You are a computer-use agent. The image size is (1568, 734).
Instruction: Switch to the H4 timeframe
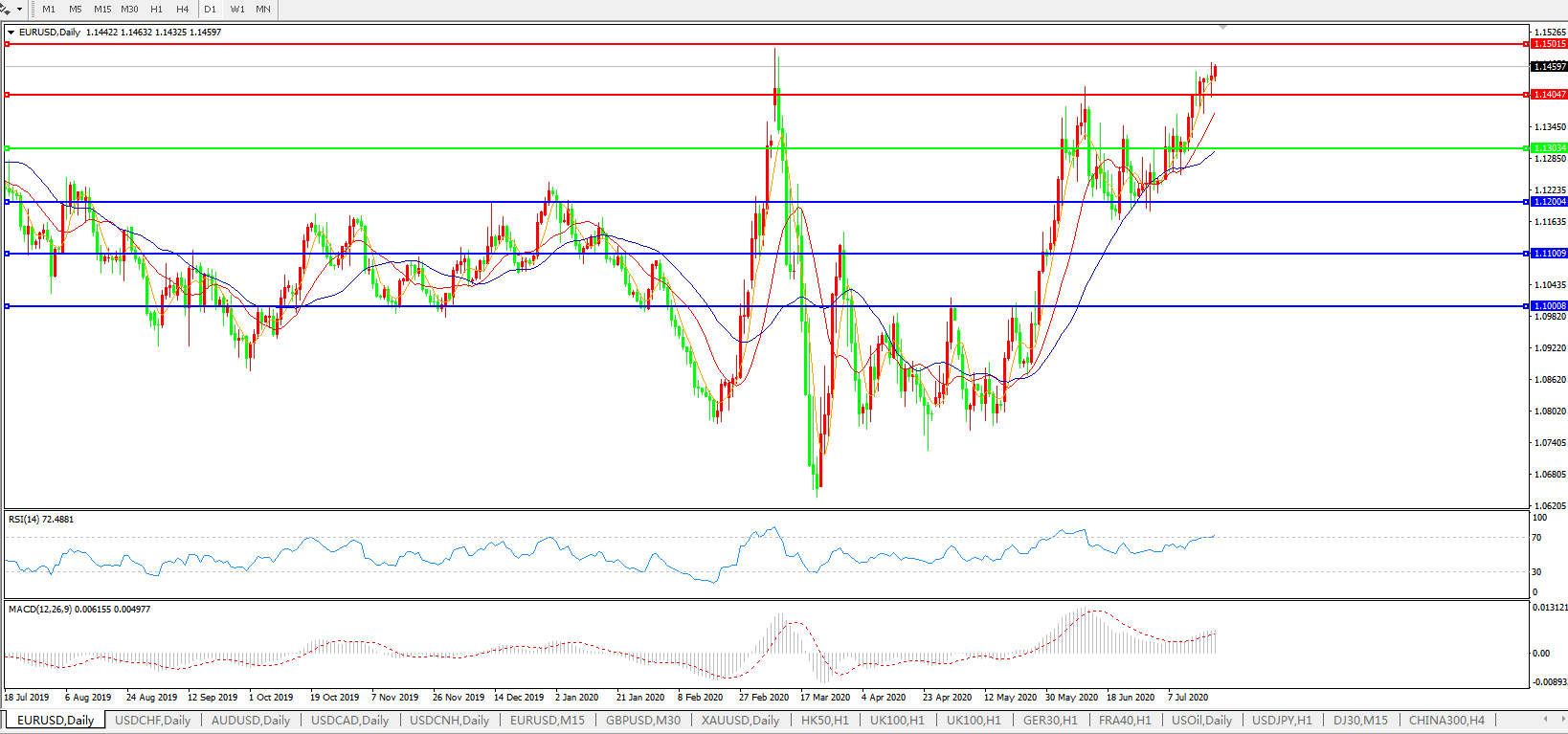click(x=182, y=10)
